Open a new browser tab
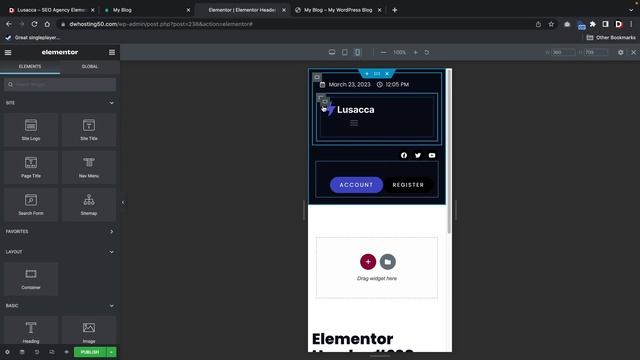Image resolution: width=640 pixels, height=360 pixels. (x=394, y=10)
